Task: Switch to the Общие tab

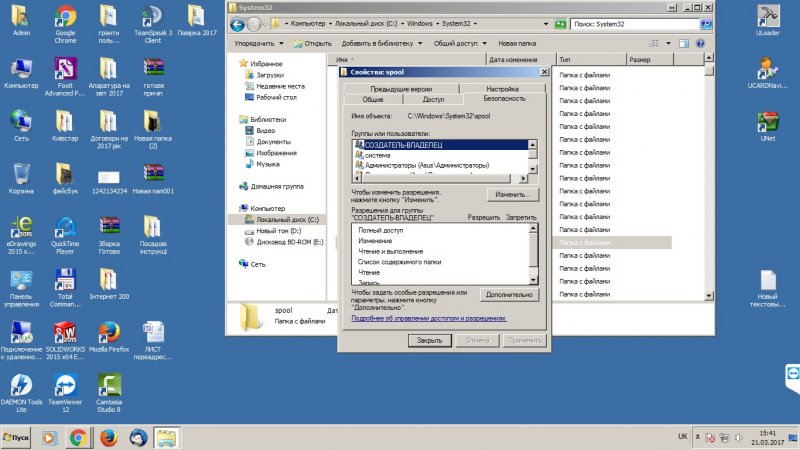Action: pos(373,100)
